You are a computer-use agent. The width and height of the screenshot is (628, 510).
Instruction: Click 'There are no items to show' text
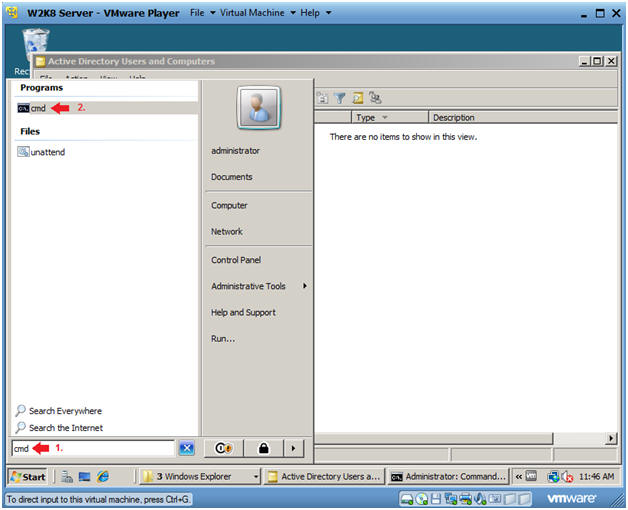pos(403,137)
